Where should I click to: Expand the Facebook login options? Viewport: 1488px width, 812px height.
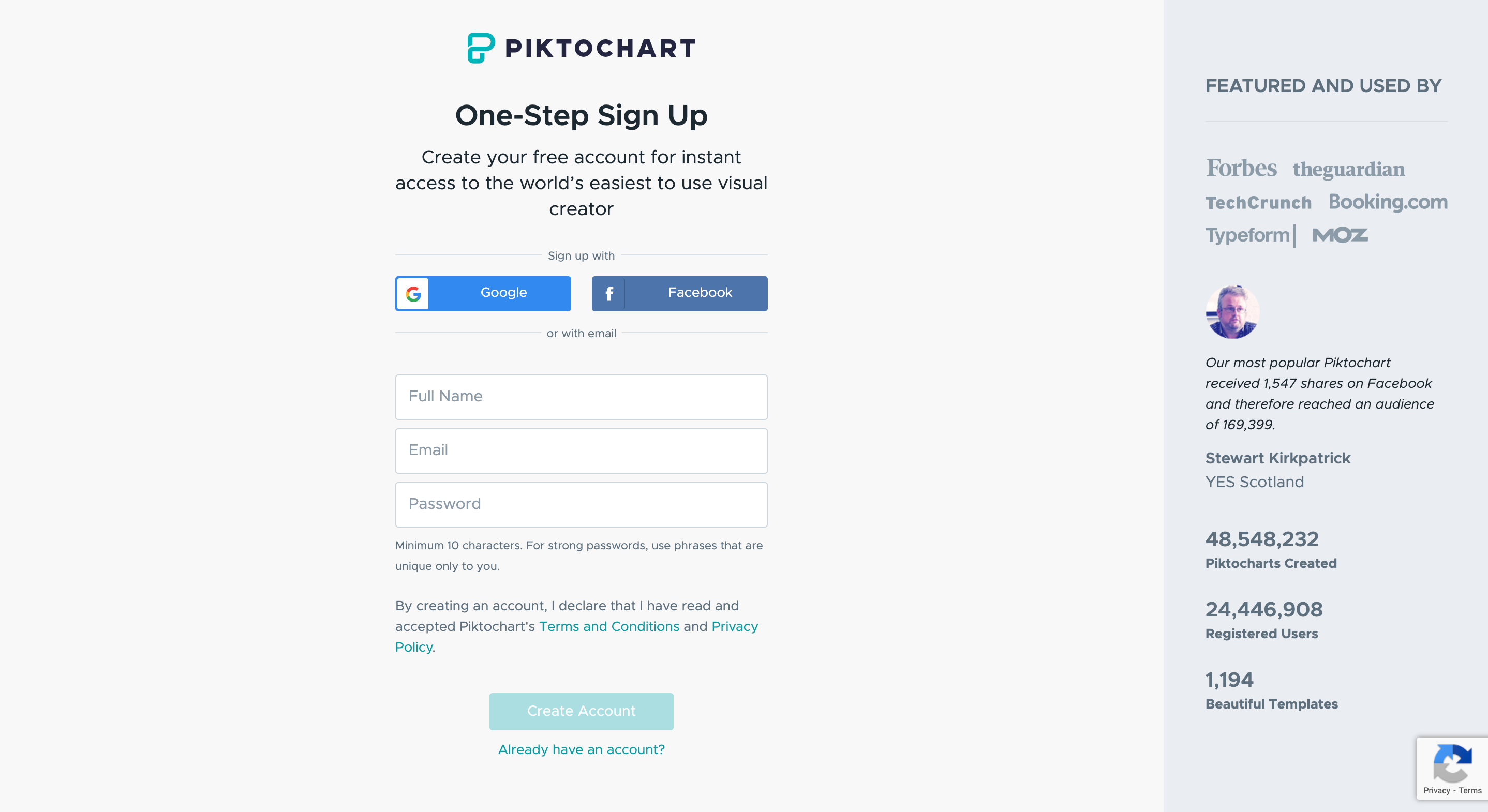[x=680, y=293]
